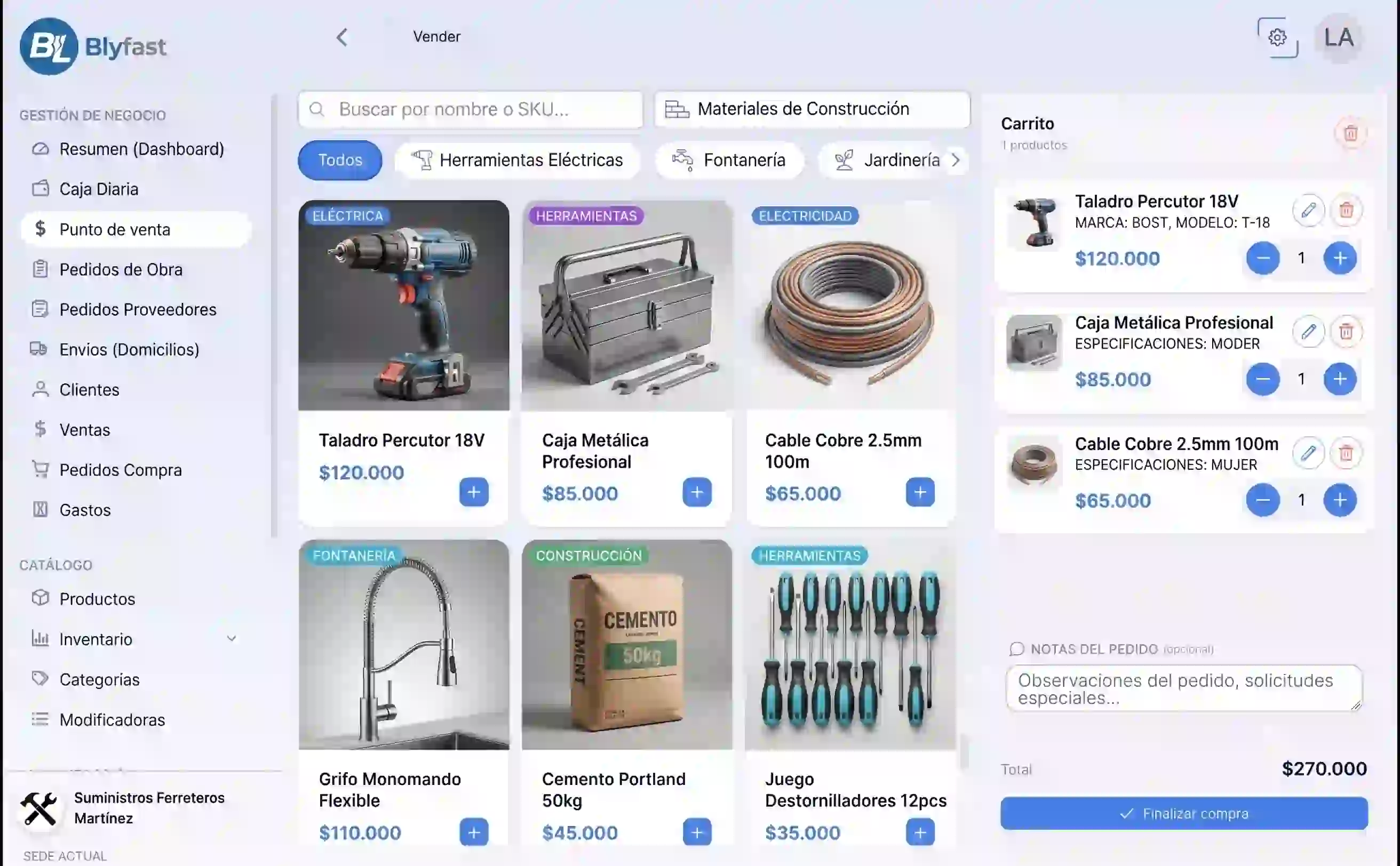Filter by Fontanería category
Viewport: 1400px width, 866px height.
click(x=729, y=160)
